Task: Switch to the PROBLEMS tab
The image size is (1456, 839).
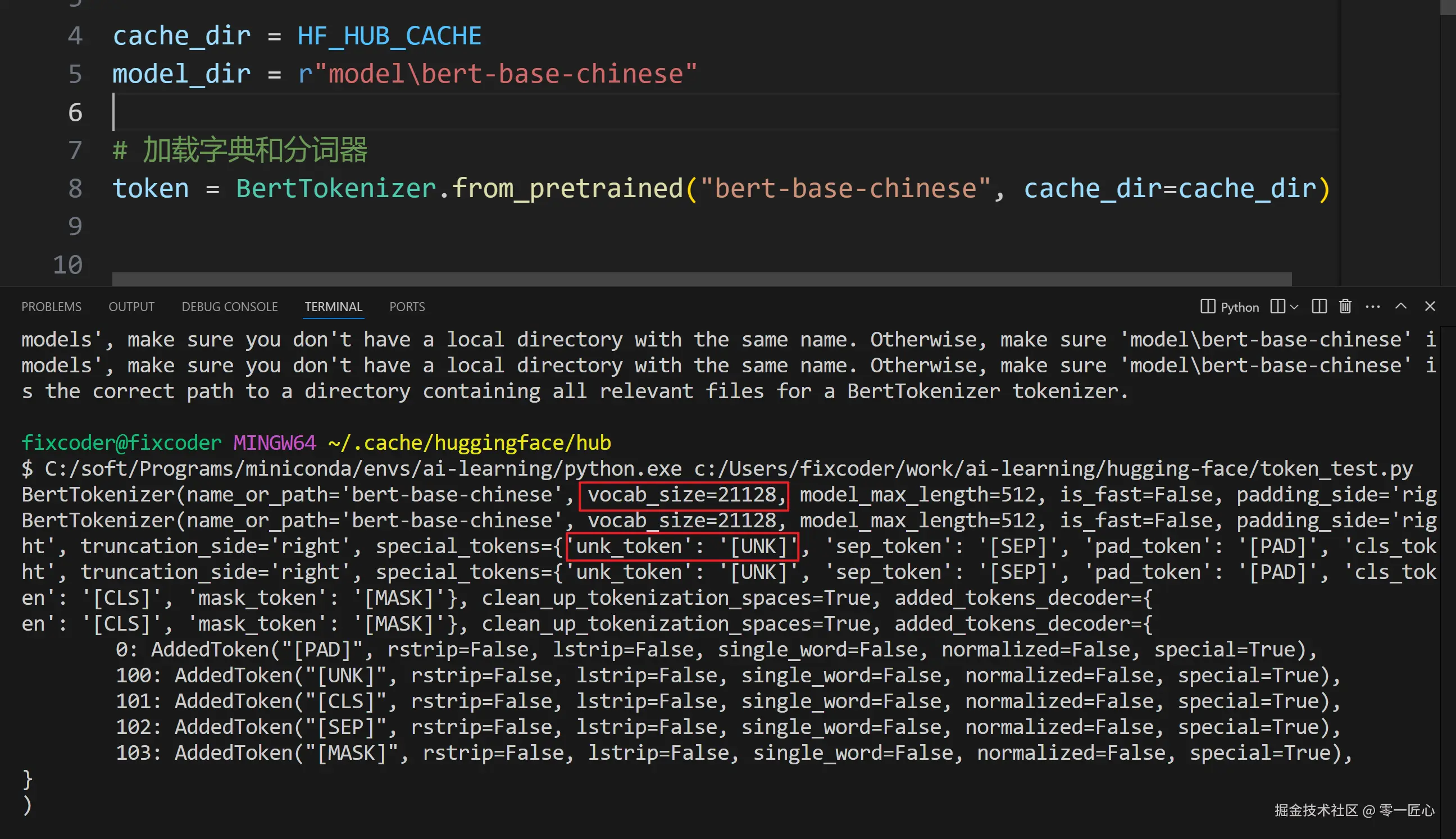Action: coord(51,307)
